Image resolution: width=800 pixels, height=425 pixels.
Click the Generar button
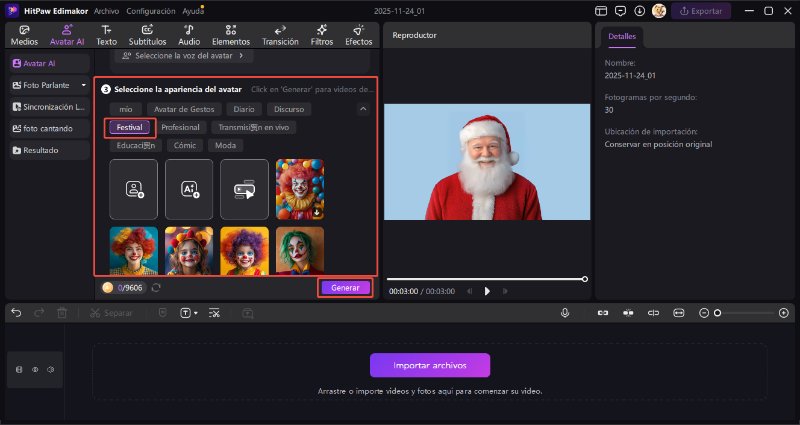tap(345, 288)
